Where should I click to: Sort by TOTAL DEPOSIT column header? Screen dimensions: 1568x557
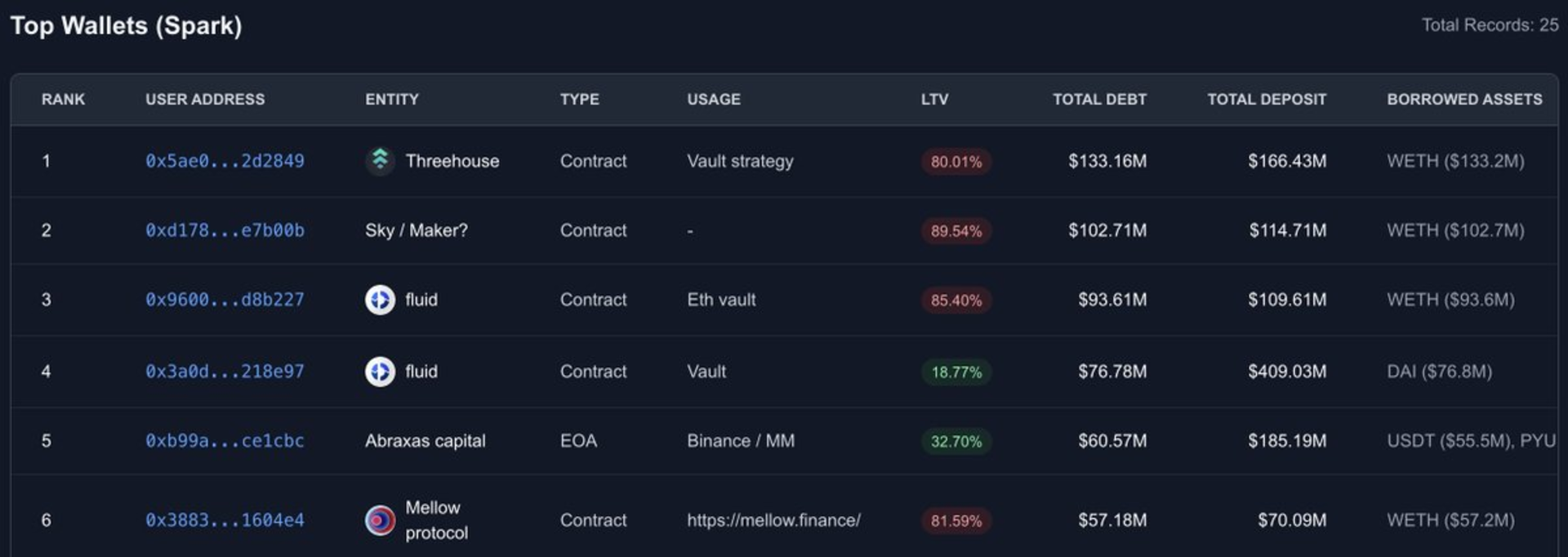1267,99
